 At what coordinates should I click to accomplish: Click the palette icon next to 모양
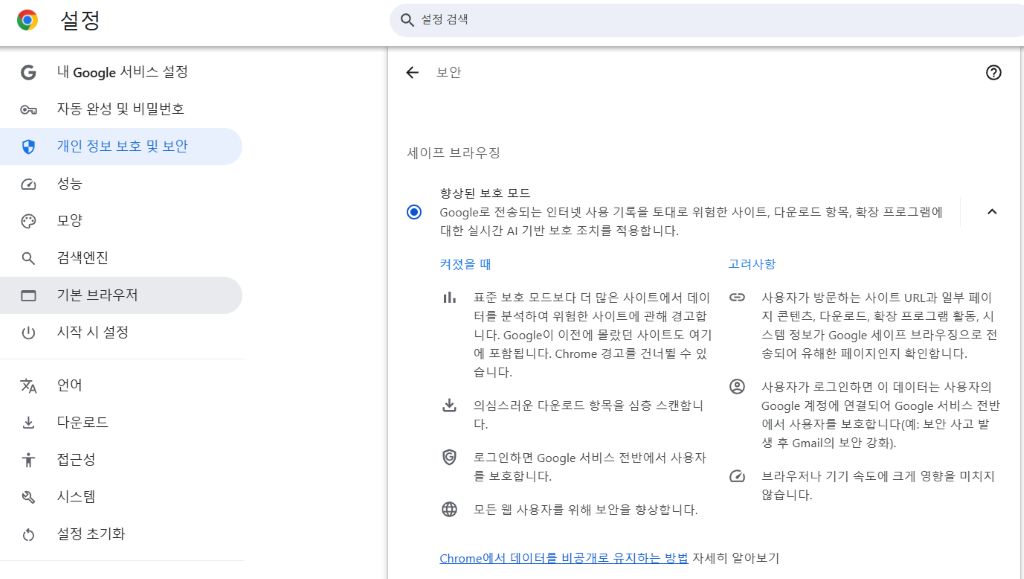(x=28, y=221)
